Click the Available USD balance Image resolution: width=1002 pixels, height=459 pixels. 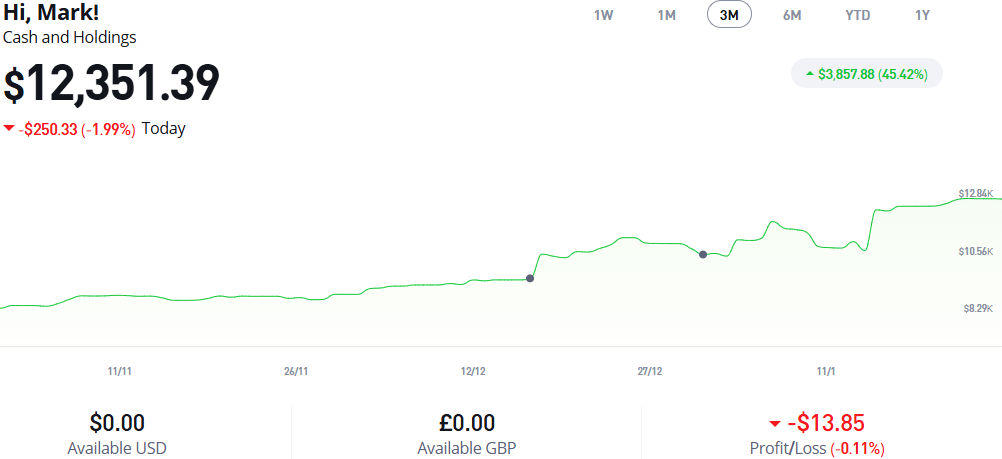pos(117,423)
